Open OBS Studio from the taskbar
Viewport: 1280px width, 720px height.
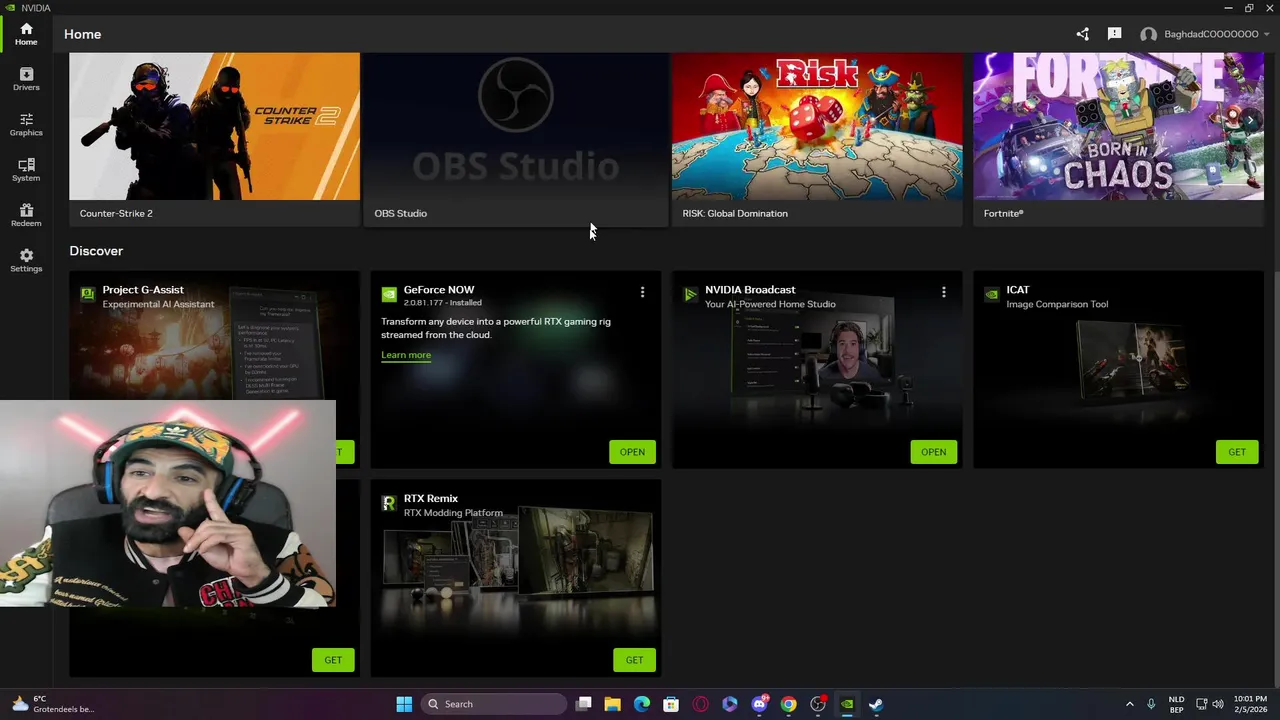point(818,704)
